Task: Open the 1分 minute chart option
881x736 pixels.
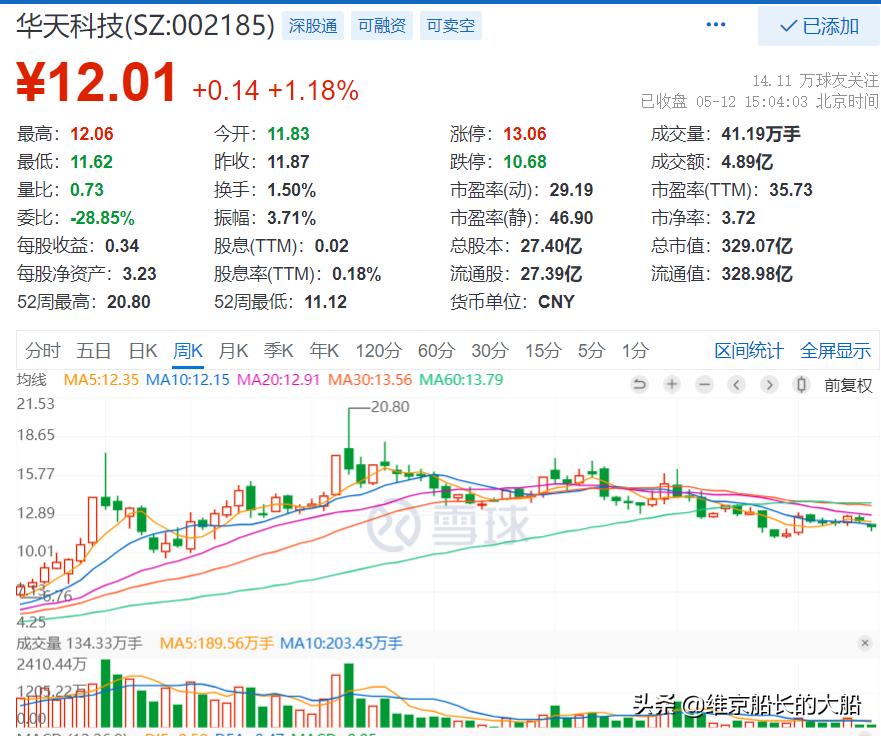Action: coord(633,351)
